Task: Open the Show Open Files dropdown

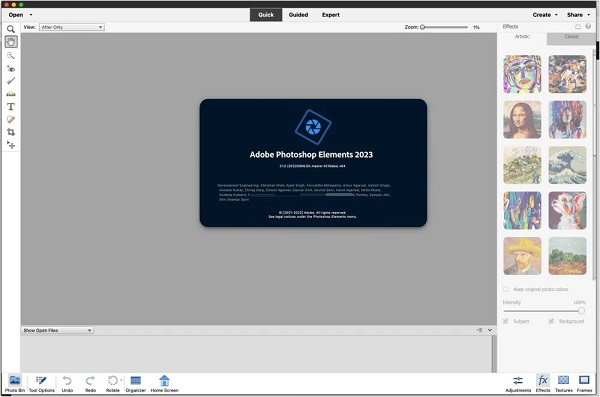Action: point(57,330)
